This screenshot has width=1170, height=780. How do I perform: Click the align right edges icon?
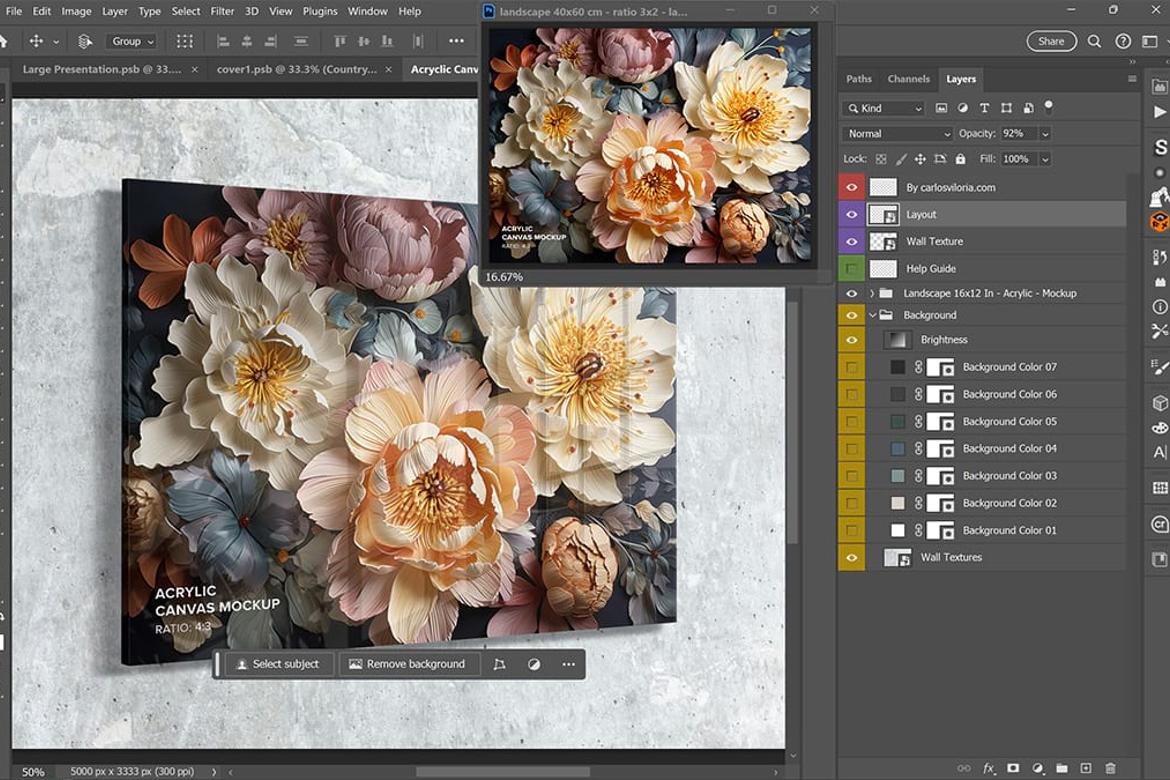pyautogui.click(x=270, y=41)
